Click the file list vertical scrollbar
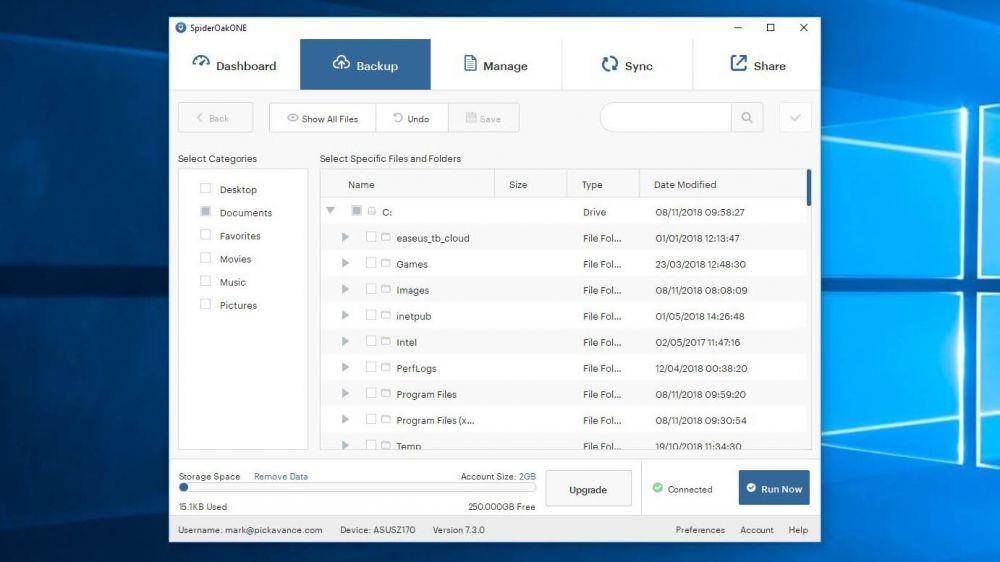1000x562 pixels. [809, 188]
